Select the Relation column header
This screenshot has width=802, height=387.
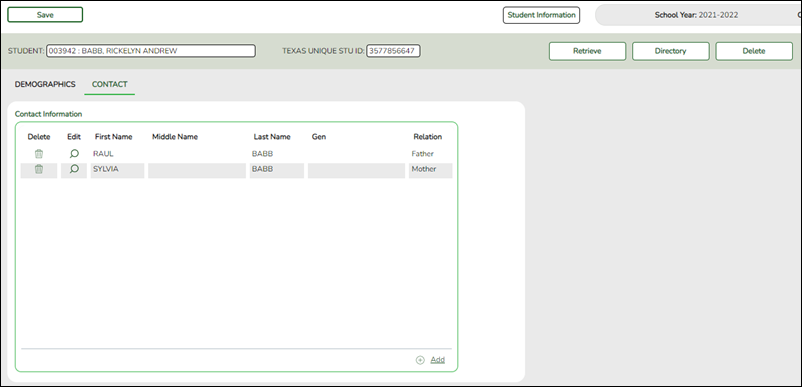pyautogui.click(x=428, y=137)
